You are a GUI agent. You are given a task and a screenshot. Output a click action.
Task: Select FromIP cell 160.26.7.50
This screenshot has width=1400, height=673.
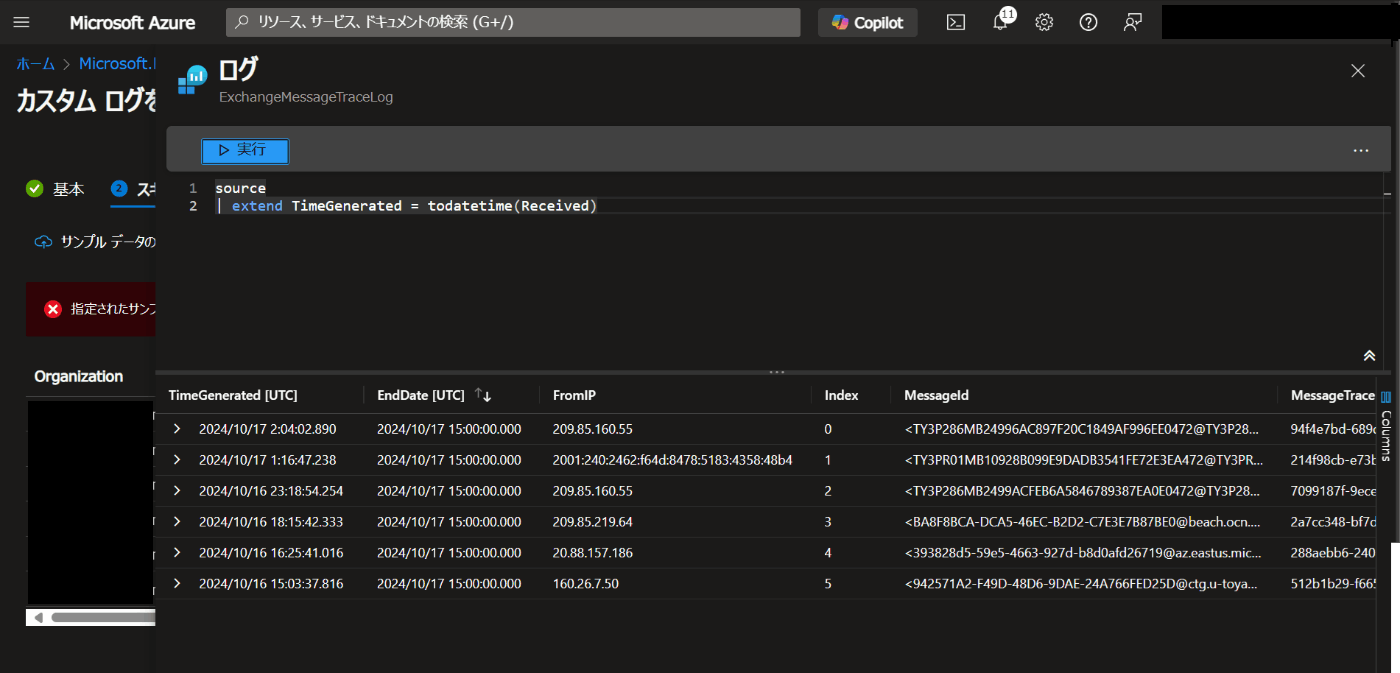click(x=585, y=584)
